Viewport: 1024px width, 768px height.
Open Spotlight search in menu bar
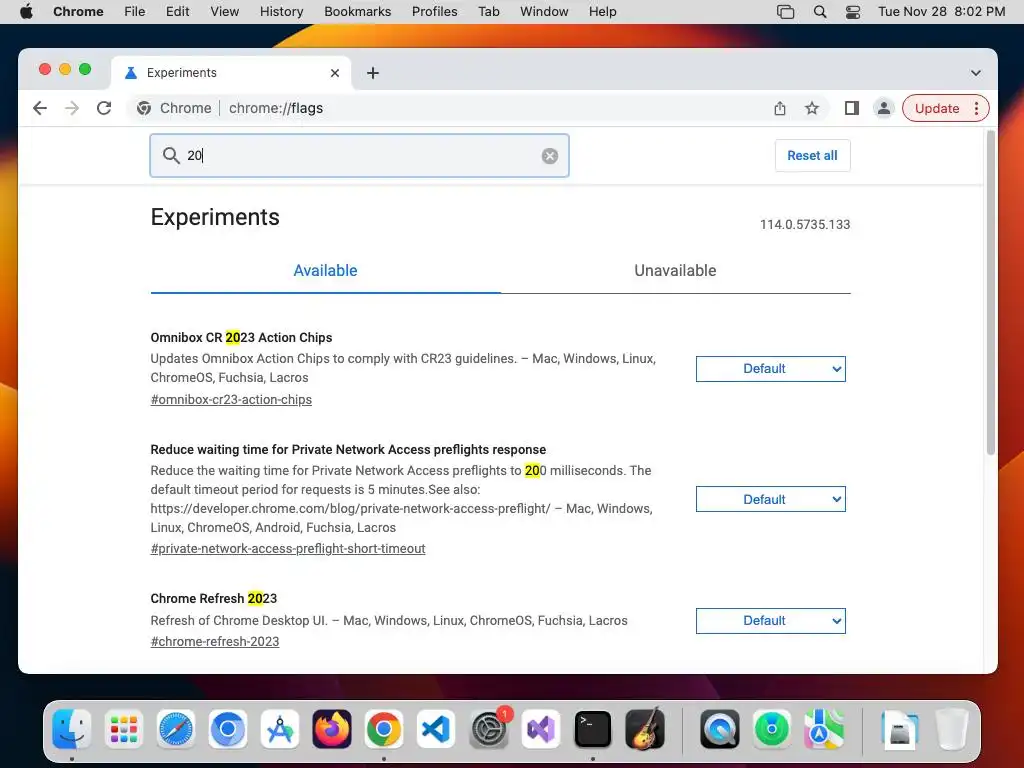tap(820, 12)
